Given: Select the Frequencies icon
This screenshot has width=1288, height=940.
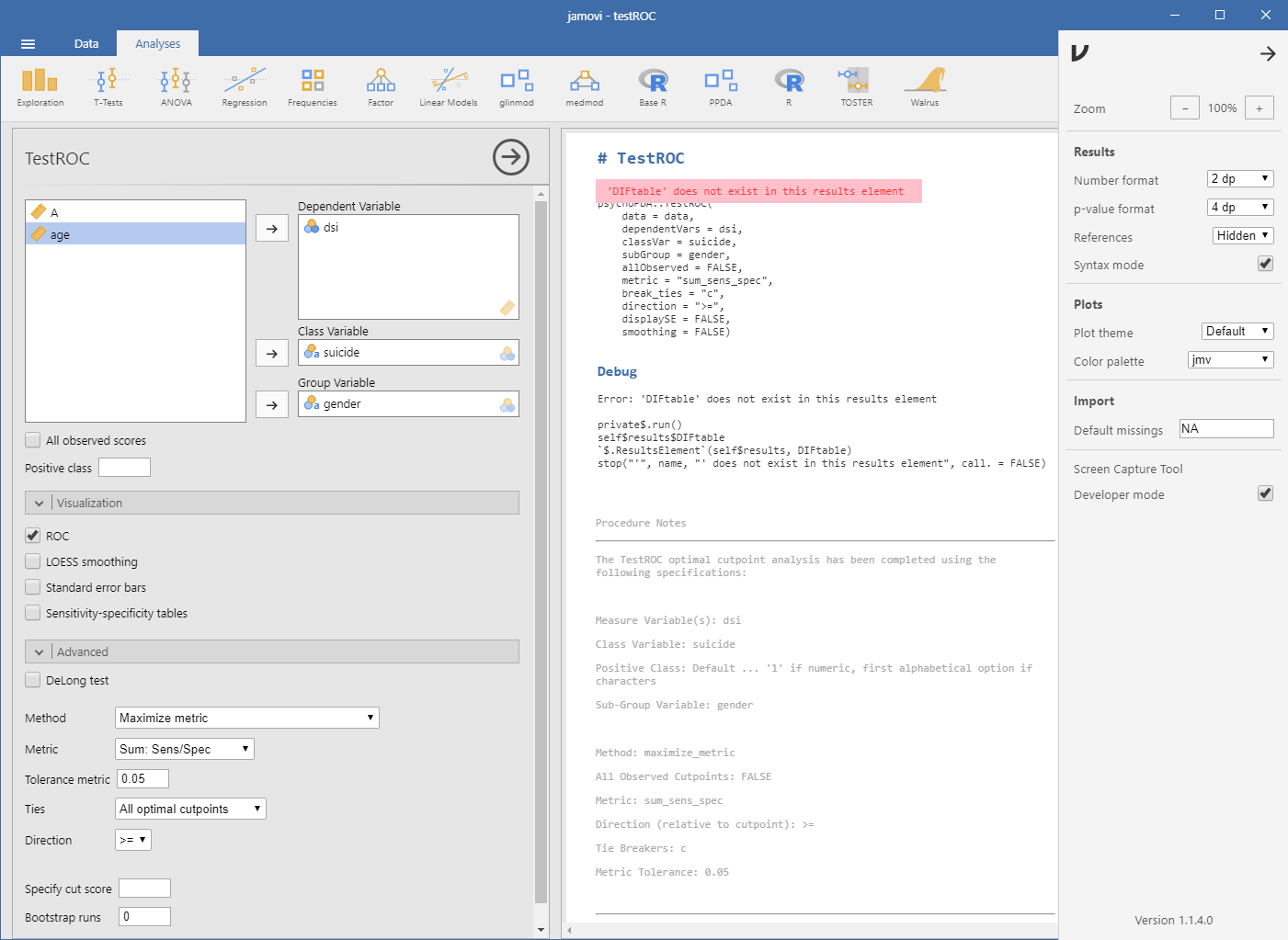Looking at the screenshot, I should [312, 87].
